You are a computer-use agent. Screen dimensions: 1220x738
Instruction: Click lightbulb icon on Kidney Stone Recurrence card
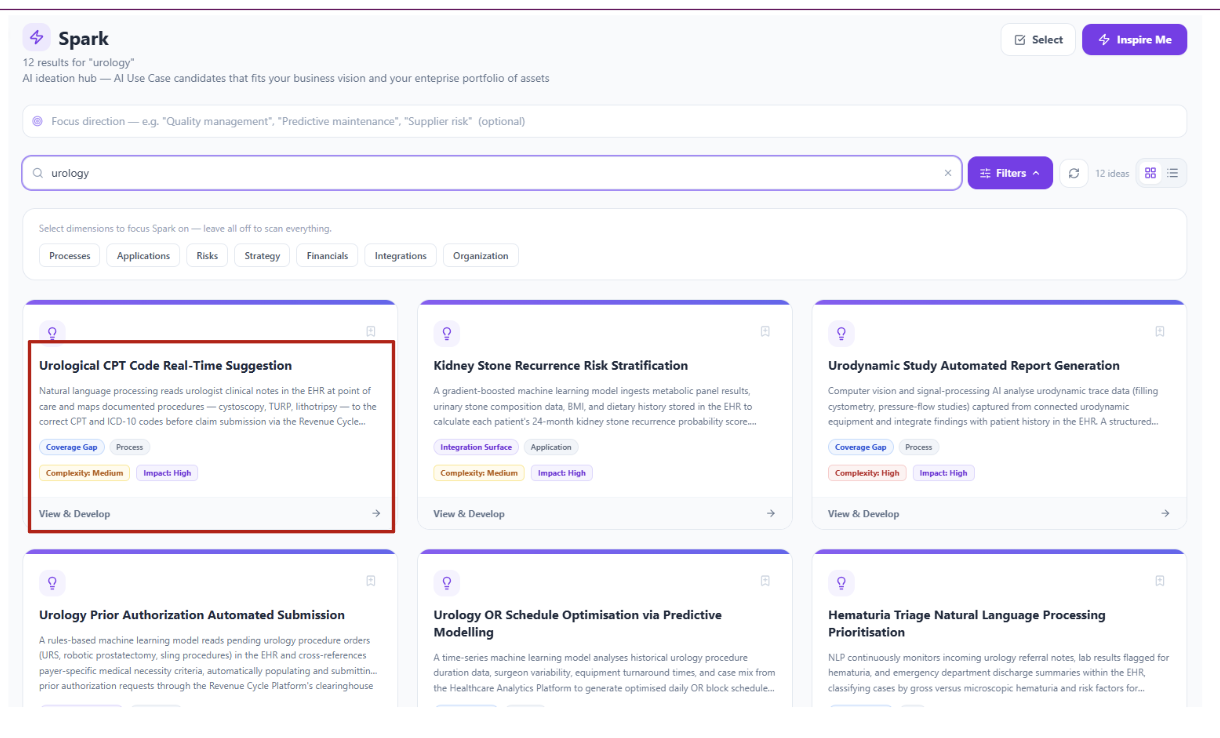tap(447, 333)
